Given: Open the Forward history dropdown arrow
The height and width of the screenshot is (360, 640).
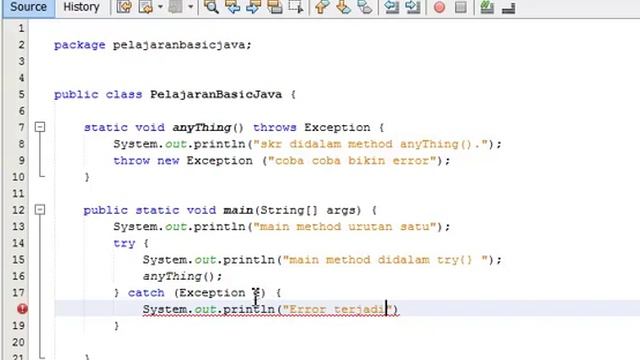Looking at the screenshot, I should (x=190, y=7).
